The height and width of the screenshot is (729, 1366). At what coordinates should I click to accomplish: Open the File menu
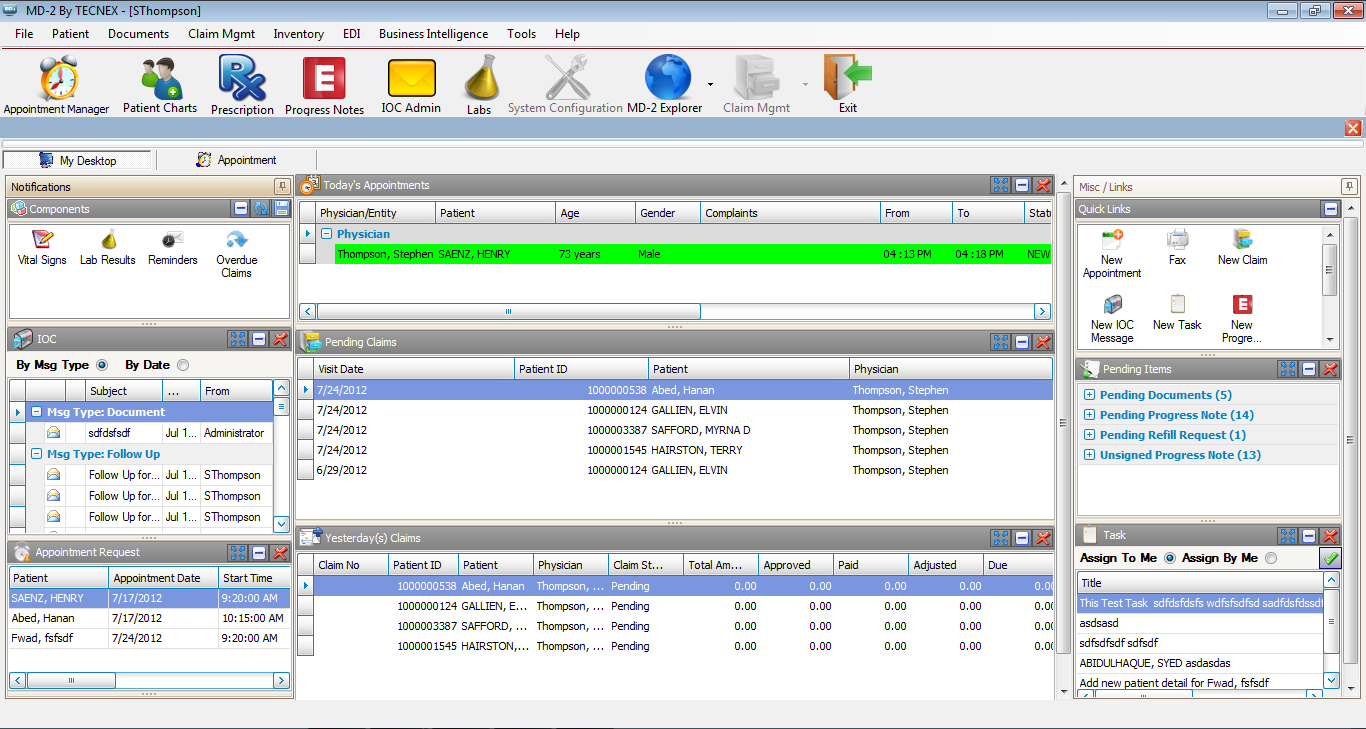(x=24, y=33)
